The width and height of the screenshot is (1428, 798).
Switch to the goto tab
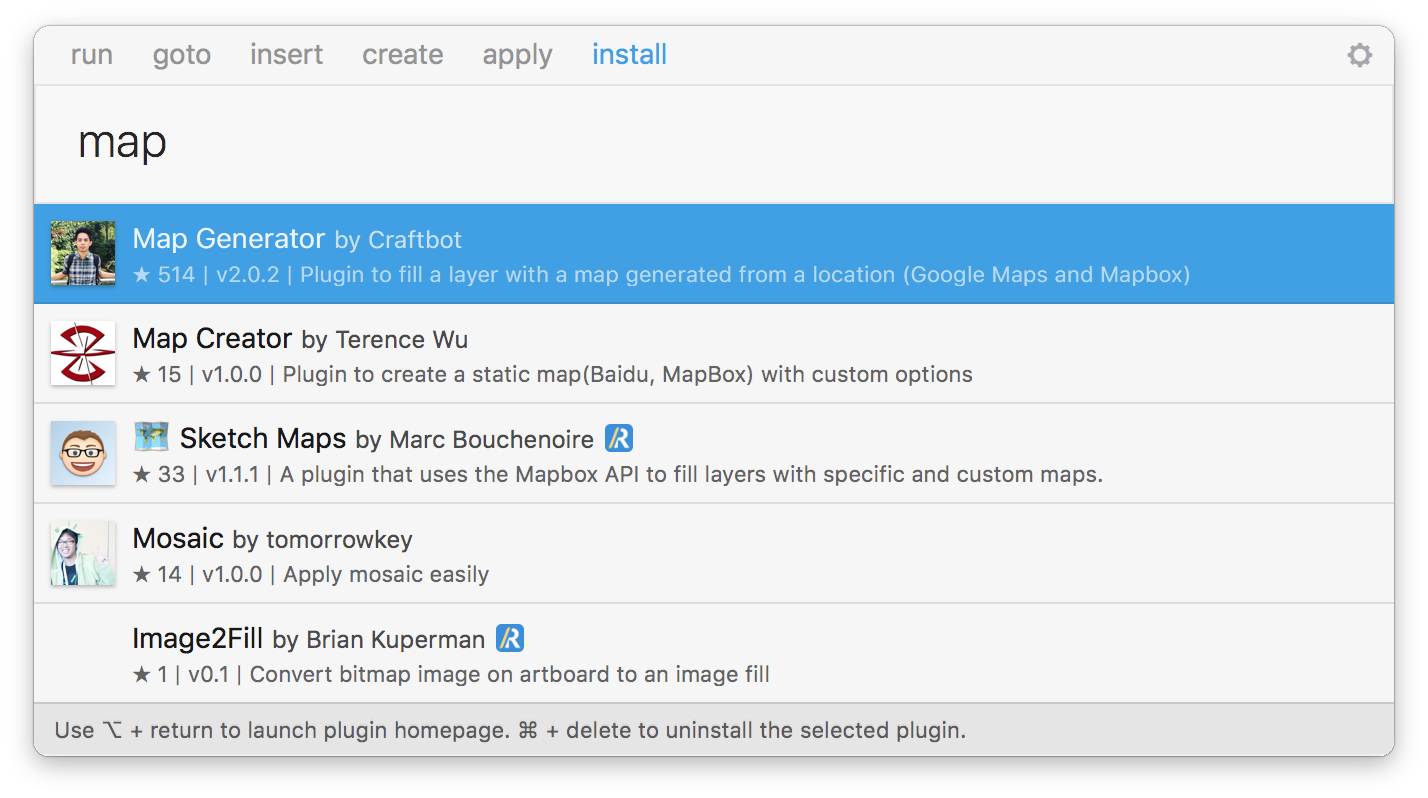(x=181, y=55)
